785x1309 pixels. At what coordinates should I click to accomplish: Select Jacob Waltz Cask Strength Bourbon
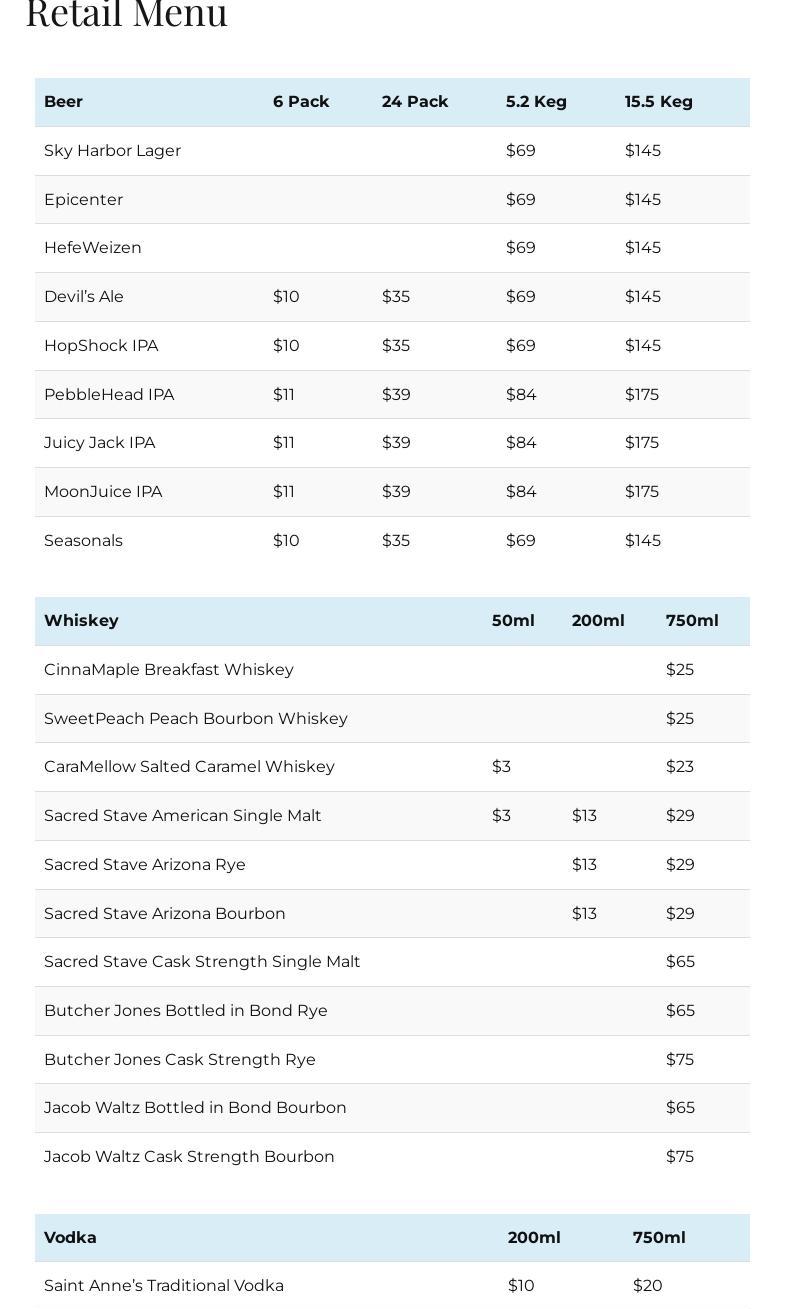[189, 1157]
